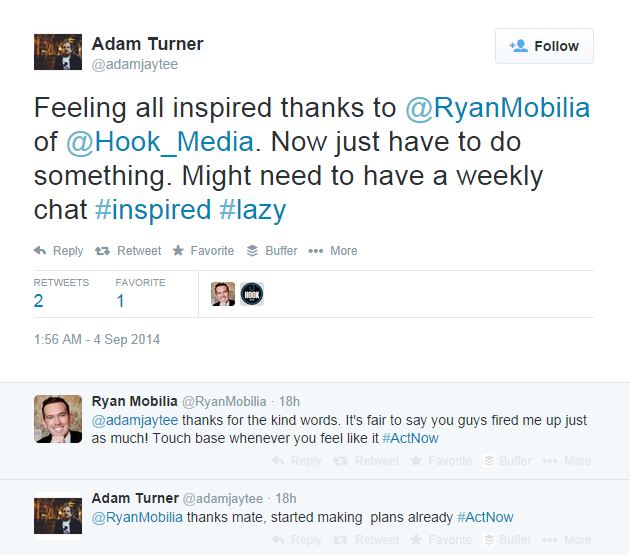Open the @RyanMobilia mention in main tweet

tap(497, 108)
